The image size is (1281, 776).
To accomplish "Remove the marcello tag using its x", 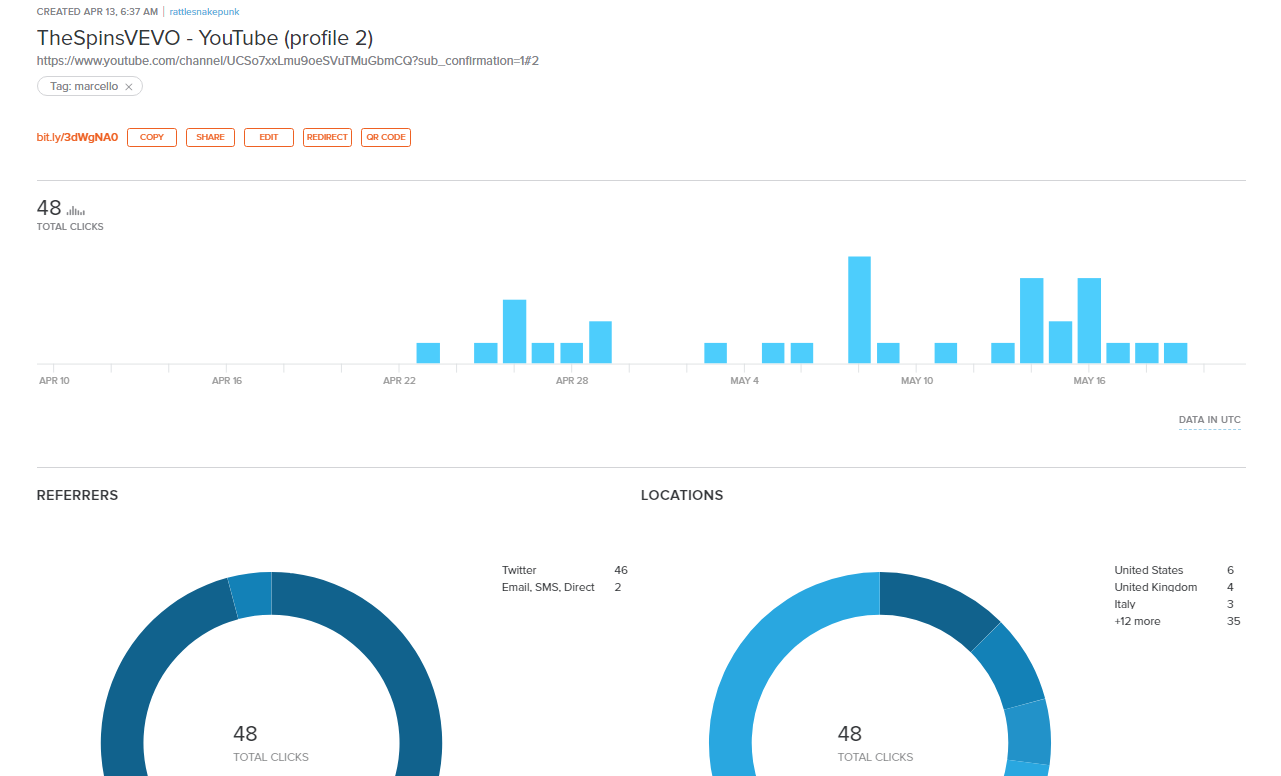I will (x=129, y=87).
